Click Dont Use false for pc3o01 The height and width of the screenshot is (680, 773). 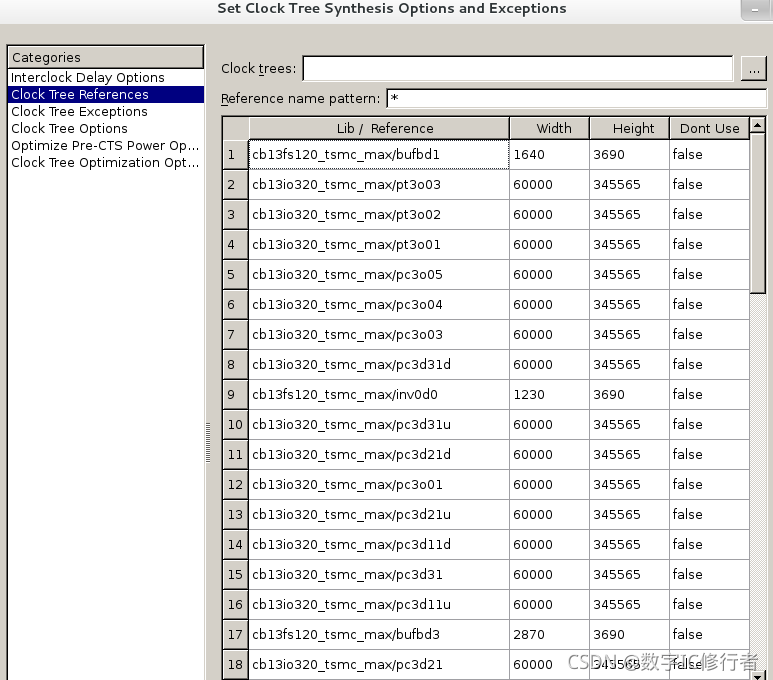(709, 484)
